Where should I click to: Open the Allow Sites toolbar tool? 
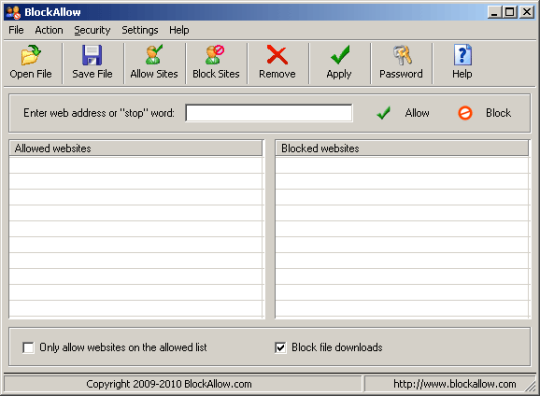pyautogui.click(x=154, y=62)
